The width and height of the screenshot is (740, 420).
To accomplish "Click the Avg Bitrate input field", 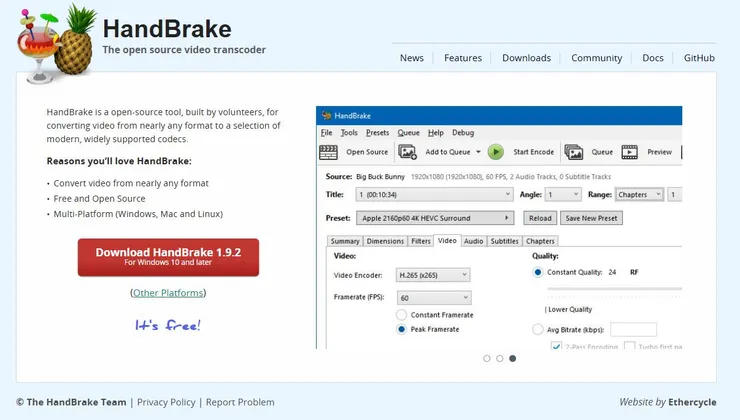I will (x=633, y=329).
